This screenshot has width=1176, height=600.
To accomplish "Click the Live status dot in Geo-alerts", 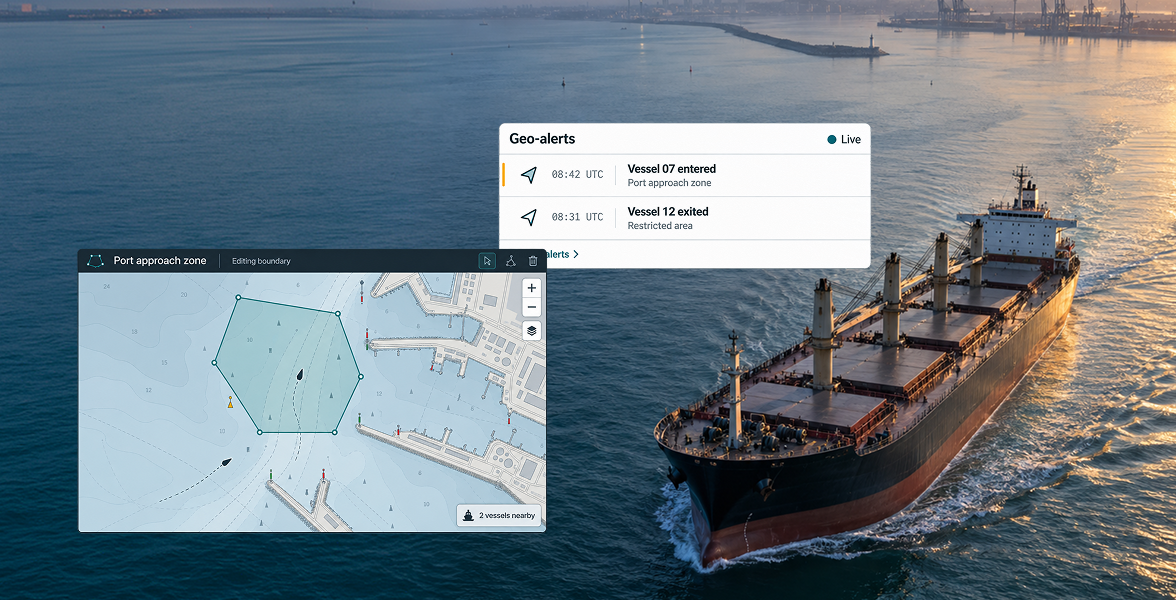I will (831, 140).
